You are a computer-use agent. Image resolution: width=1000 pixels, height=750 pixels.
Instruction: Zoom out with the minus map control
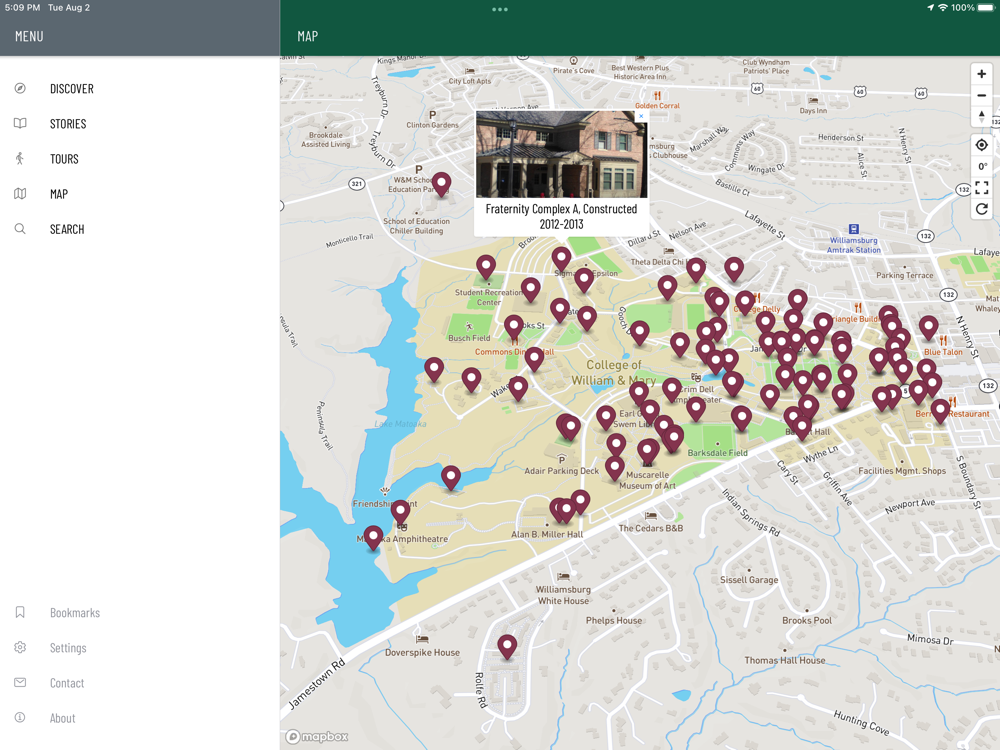click(x=982, y=96)
